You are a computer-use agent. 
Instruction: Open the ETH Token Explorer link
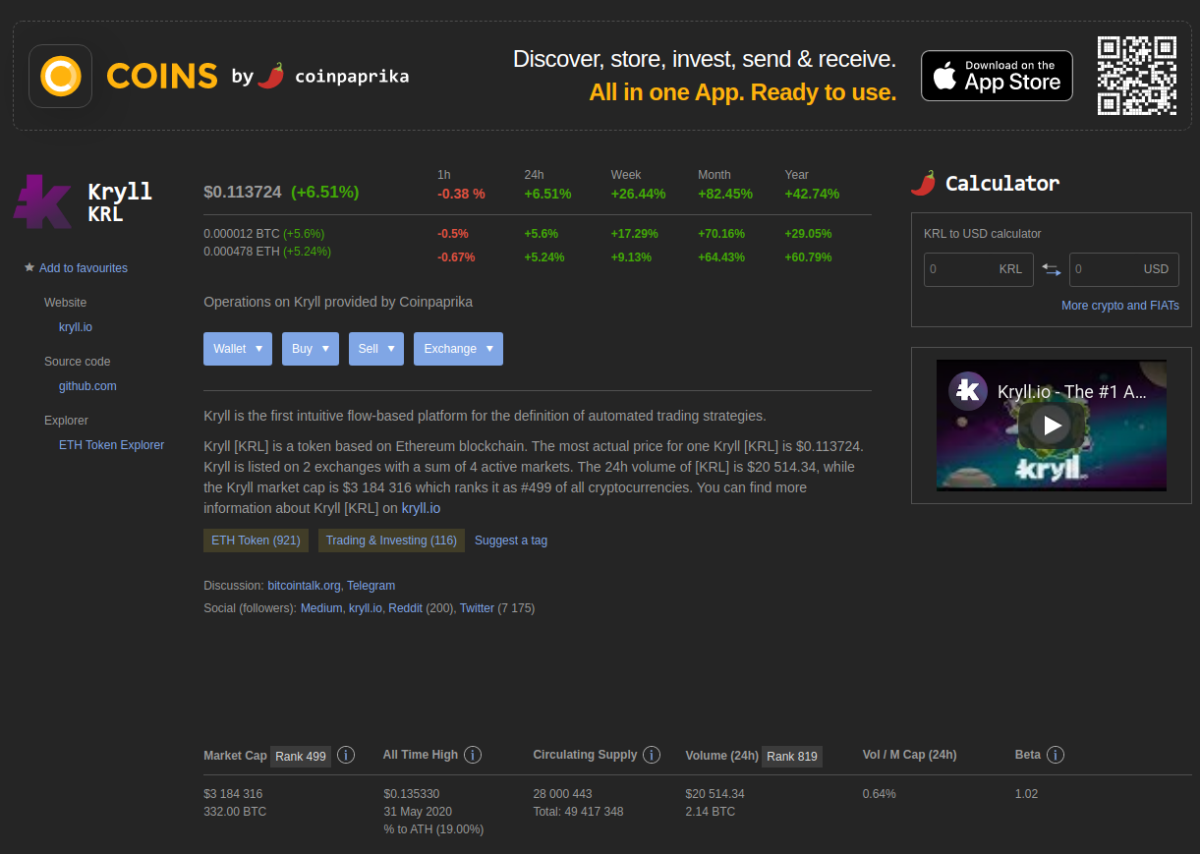(111, 445)
